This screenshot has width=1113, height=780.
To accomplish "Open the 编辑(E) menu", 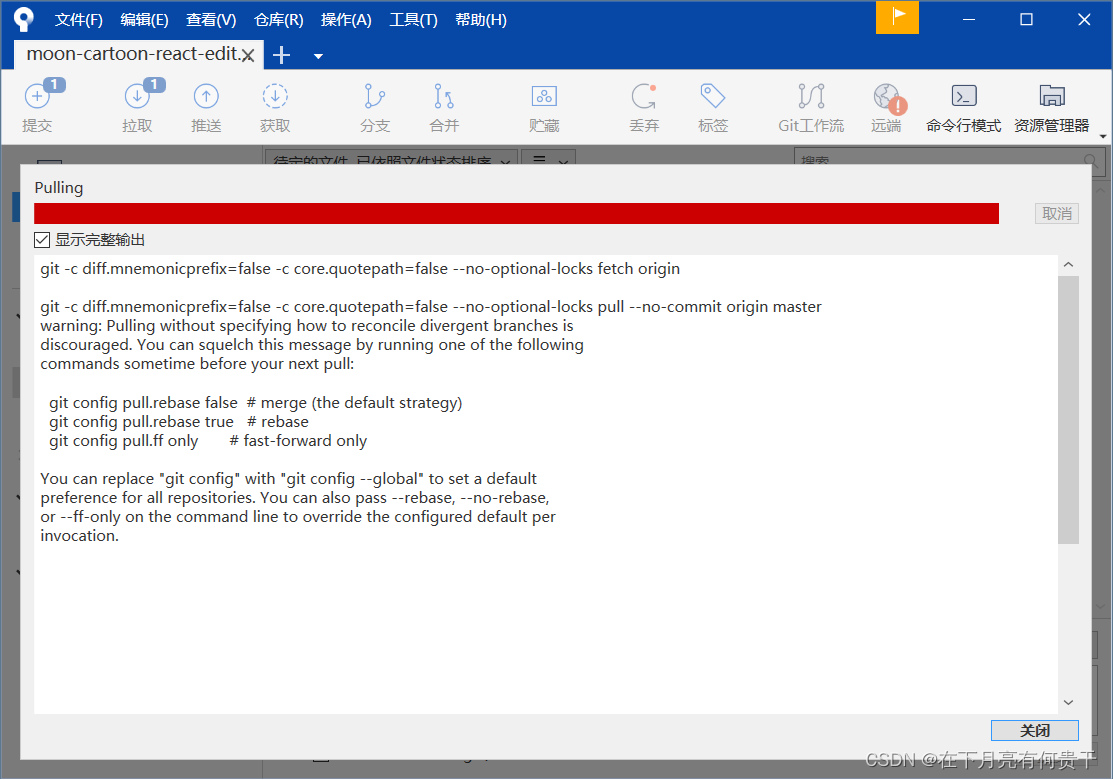I will click(144, 20).
